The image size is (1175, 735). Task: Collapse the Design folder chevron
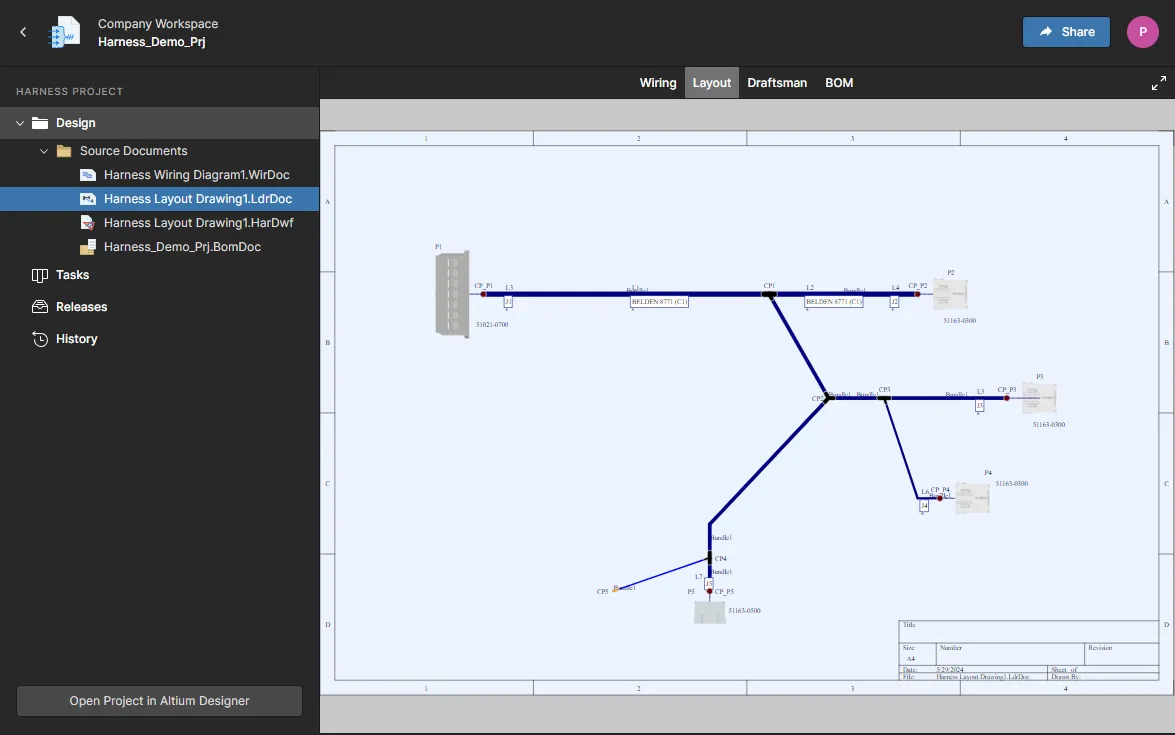point(20,123)
